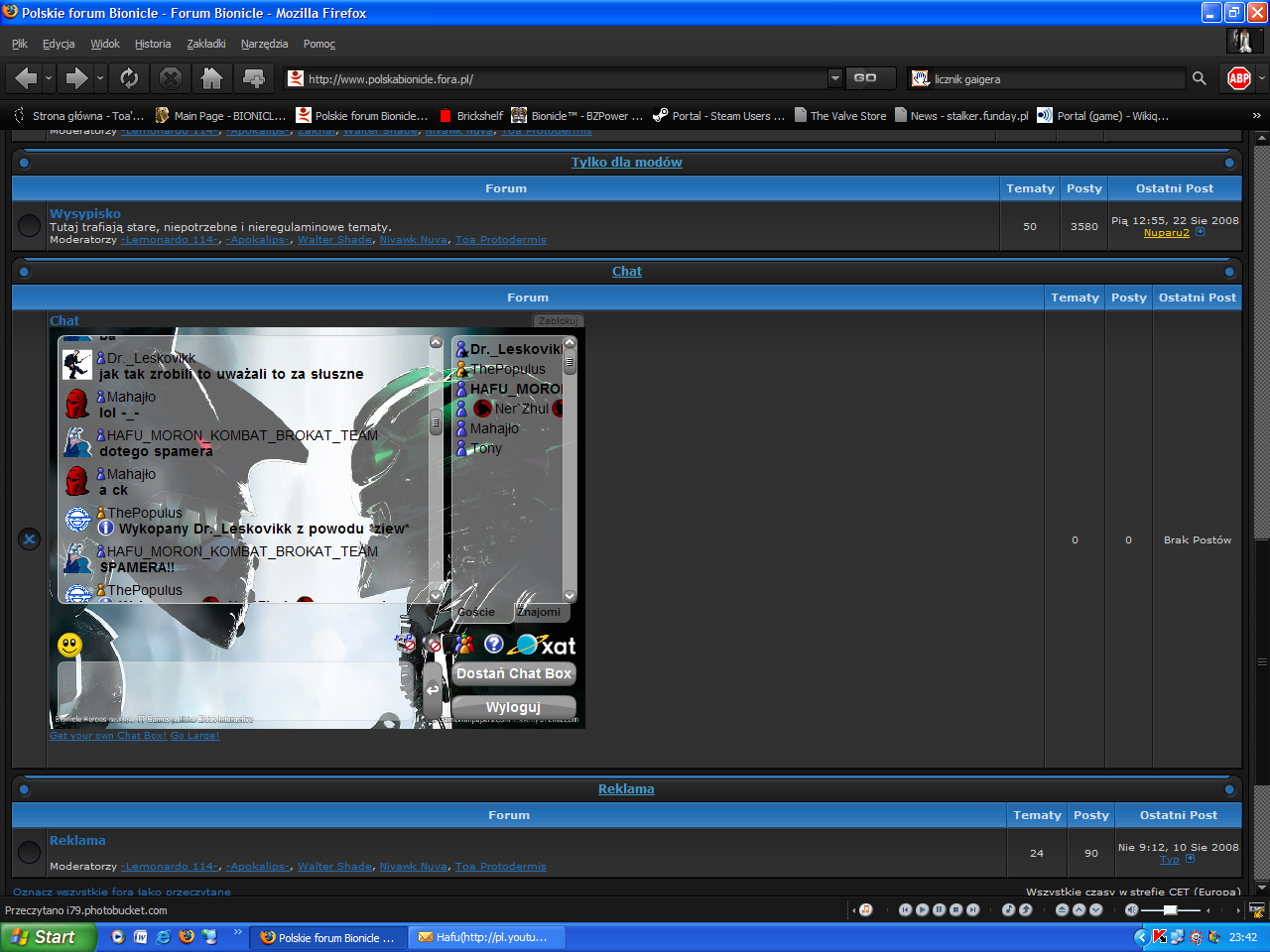Open the Plik menu
This screenshot has height=952, width=1270.
(20, 44)
